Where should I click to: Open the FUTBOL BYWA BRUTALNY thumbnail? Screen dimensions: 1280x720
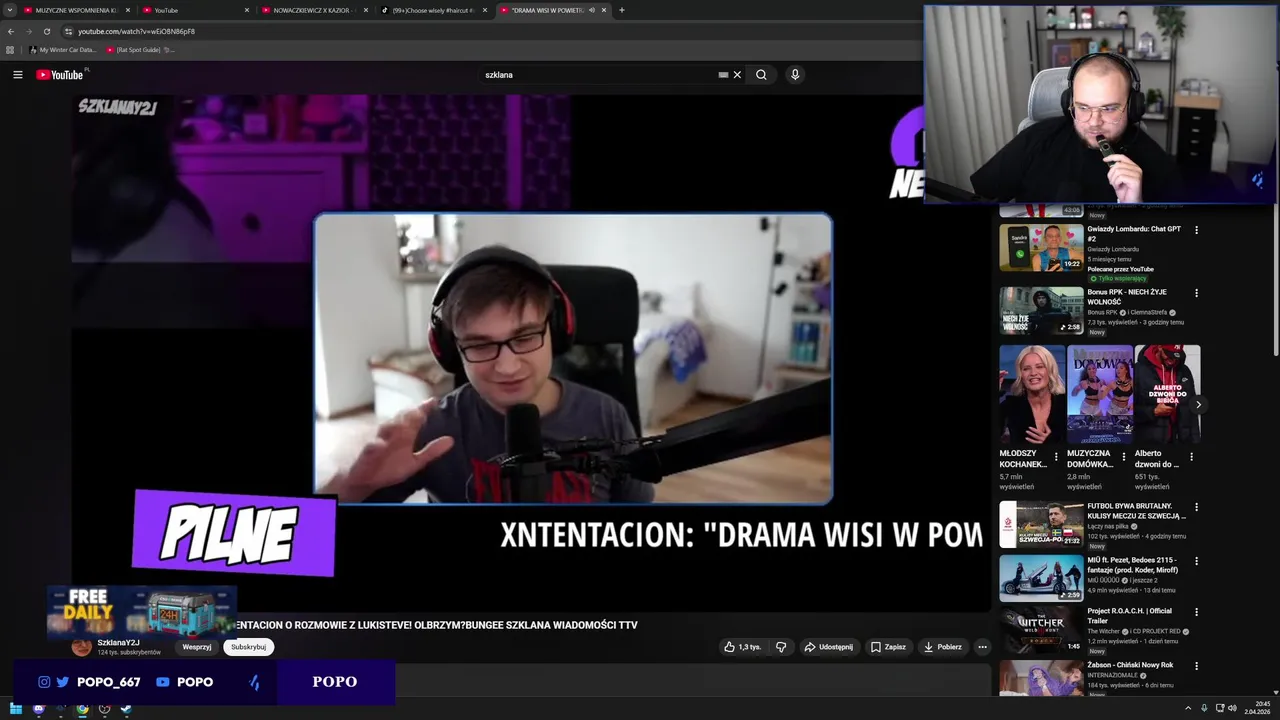click(1041, 525)
